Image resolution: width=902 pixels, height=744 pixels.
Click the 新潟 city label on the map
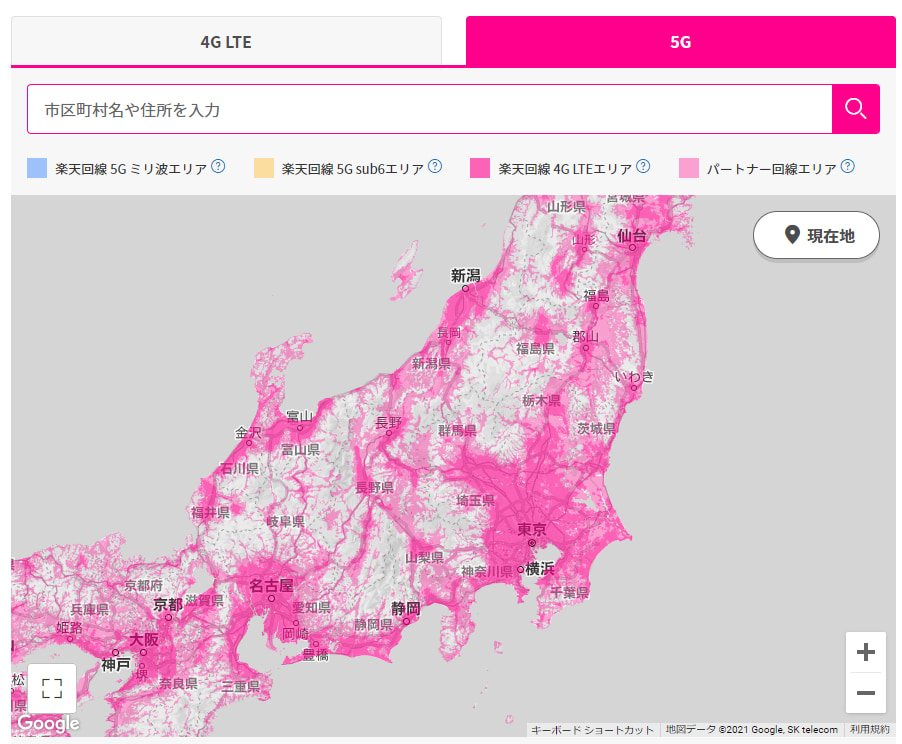click(465, 276)
